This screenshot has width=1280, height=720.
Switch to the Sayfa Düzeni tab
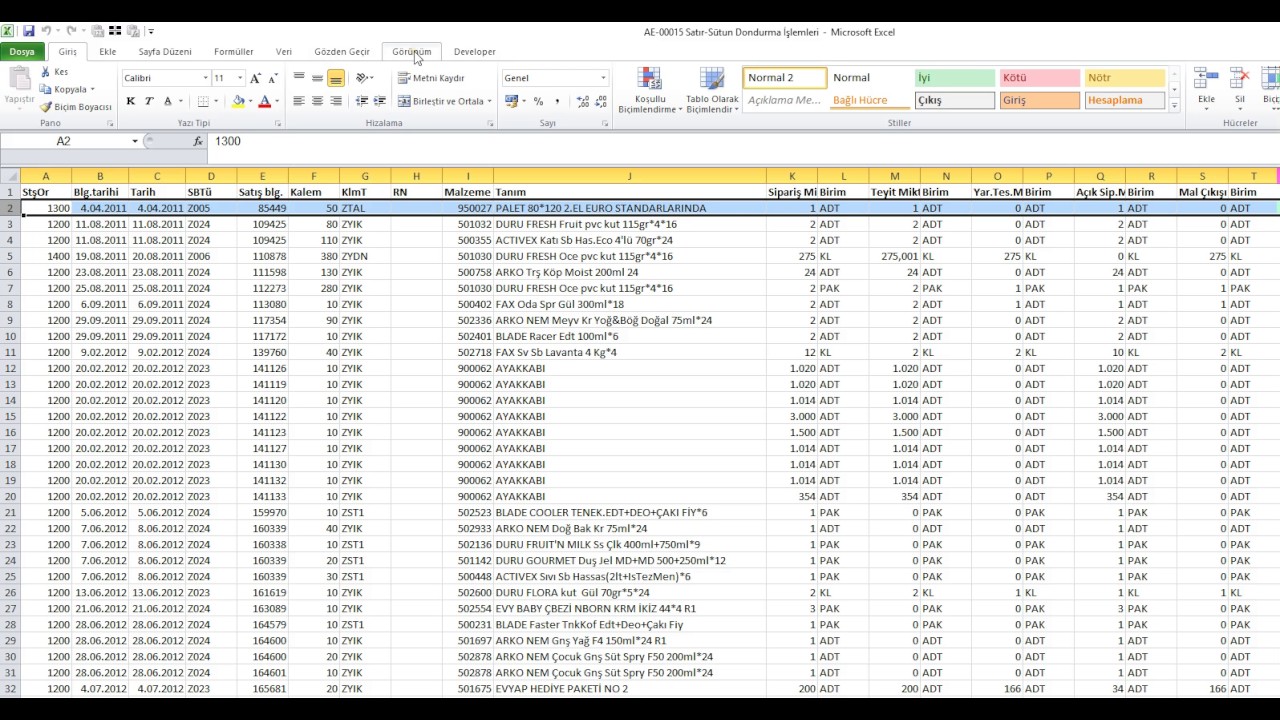(165, 52)
